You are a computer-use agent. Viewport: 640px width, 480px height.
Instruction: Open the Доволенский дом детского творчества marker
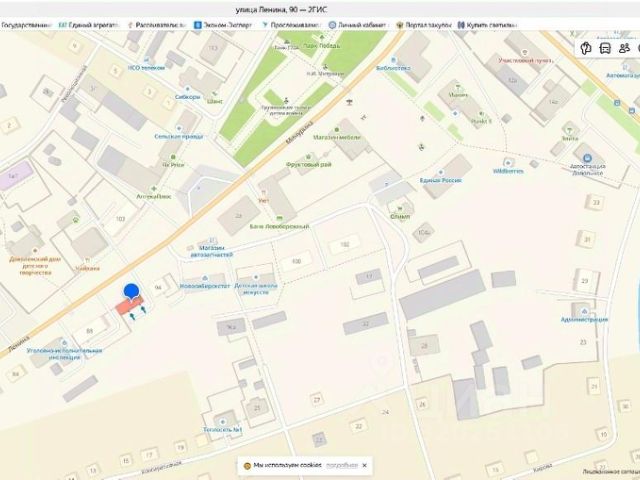pyautogui.click(x=35, y=251)
